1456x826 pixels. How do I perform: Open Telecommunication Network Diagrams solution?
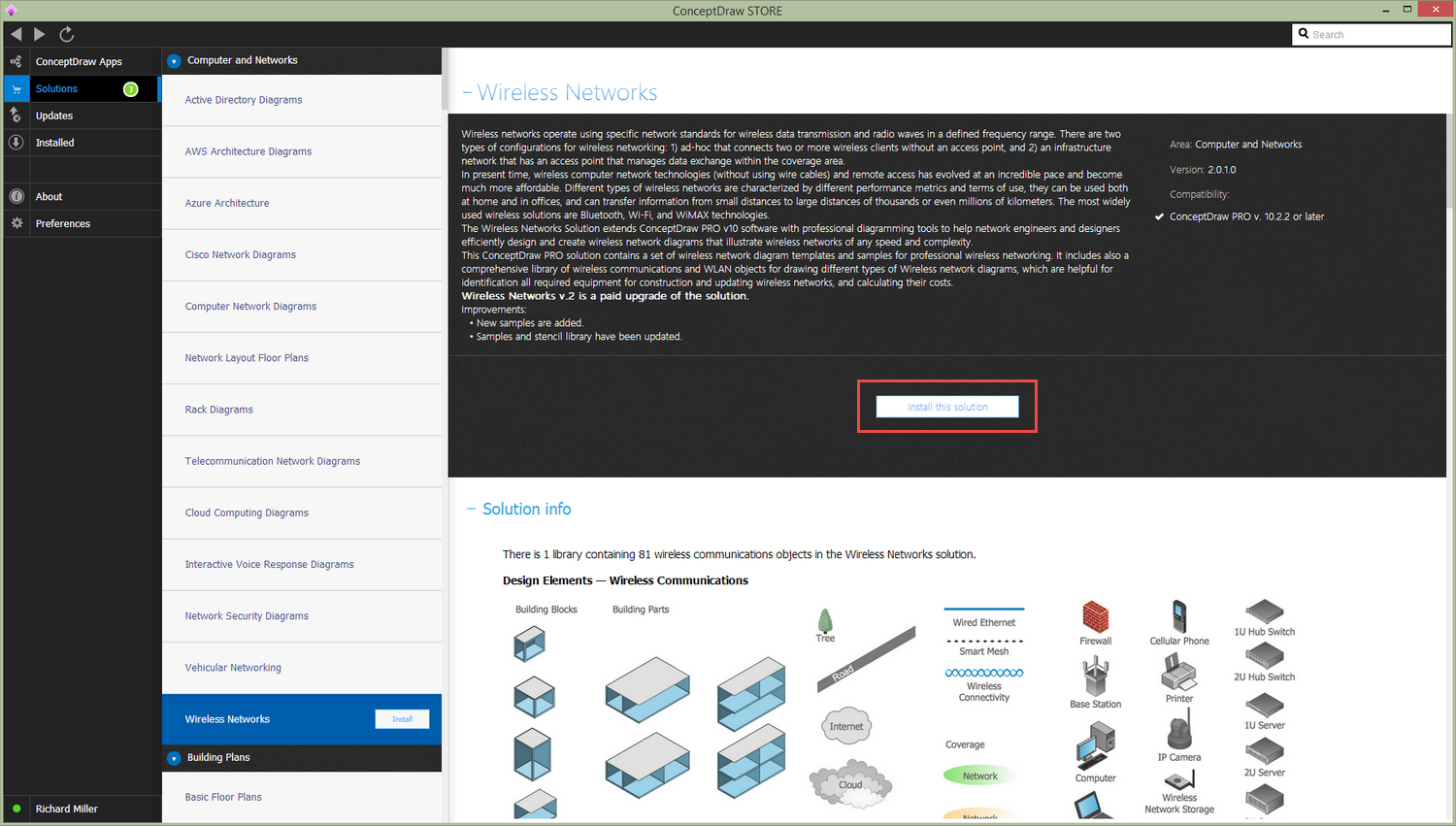tap(302, 461)
